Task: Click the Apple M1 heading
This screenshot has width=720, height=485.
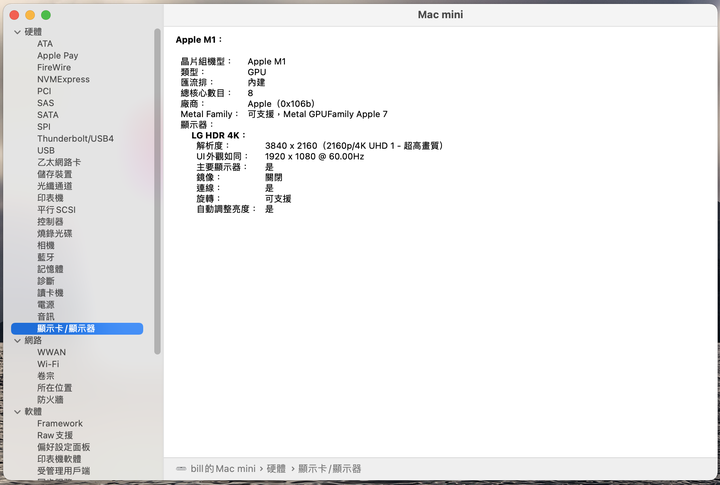Action: pos(199,40)
